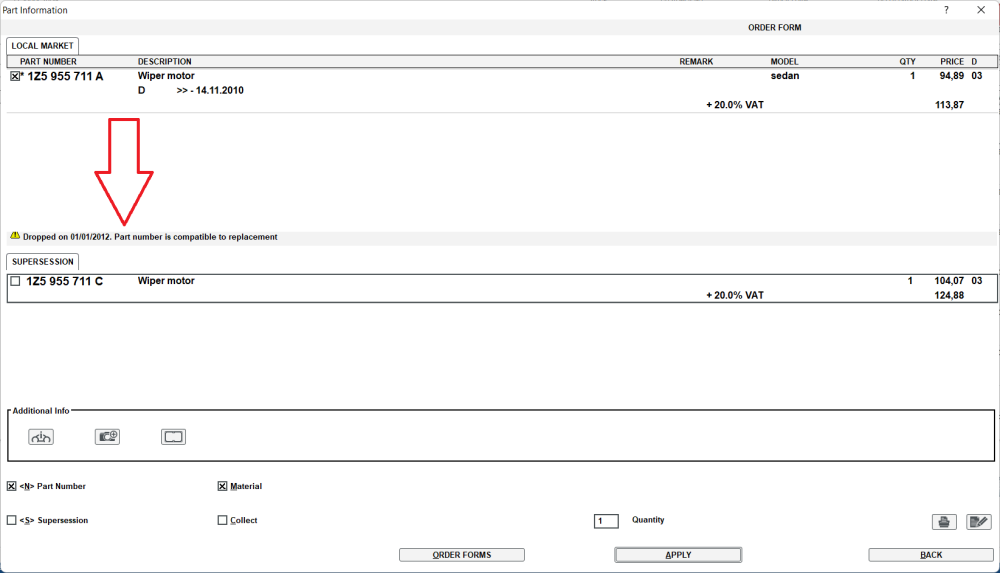This screenshot has width=1000, height=573.
Task: Open the blank frame icon in Additional Info
Action: [x=173, y=437]
